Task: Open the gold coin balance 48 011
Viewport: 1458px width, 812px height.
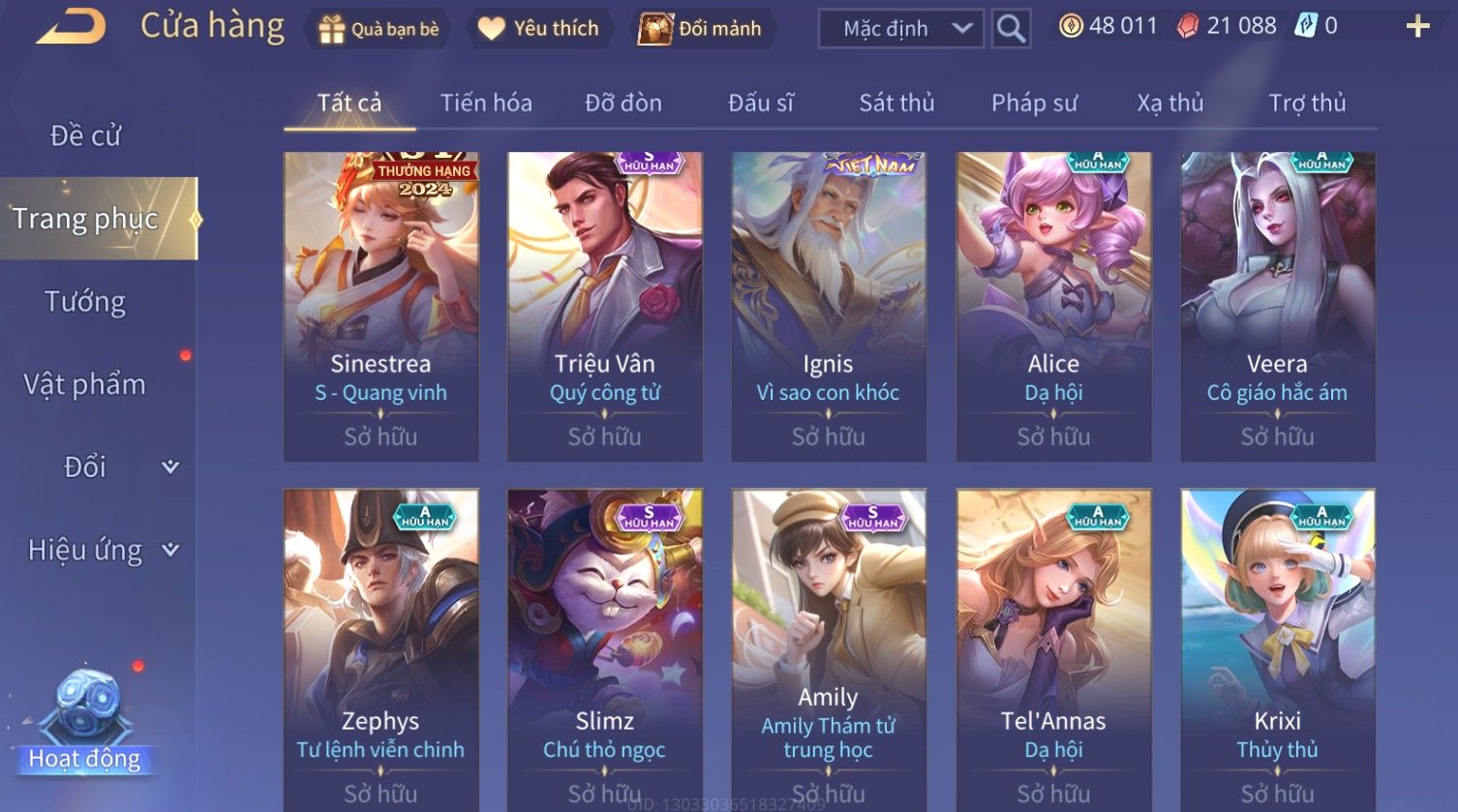Action: [1108, 26]
